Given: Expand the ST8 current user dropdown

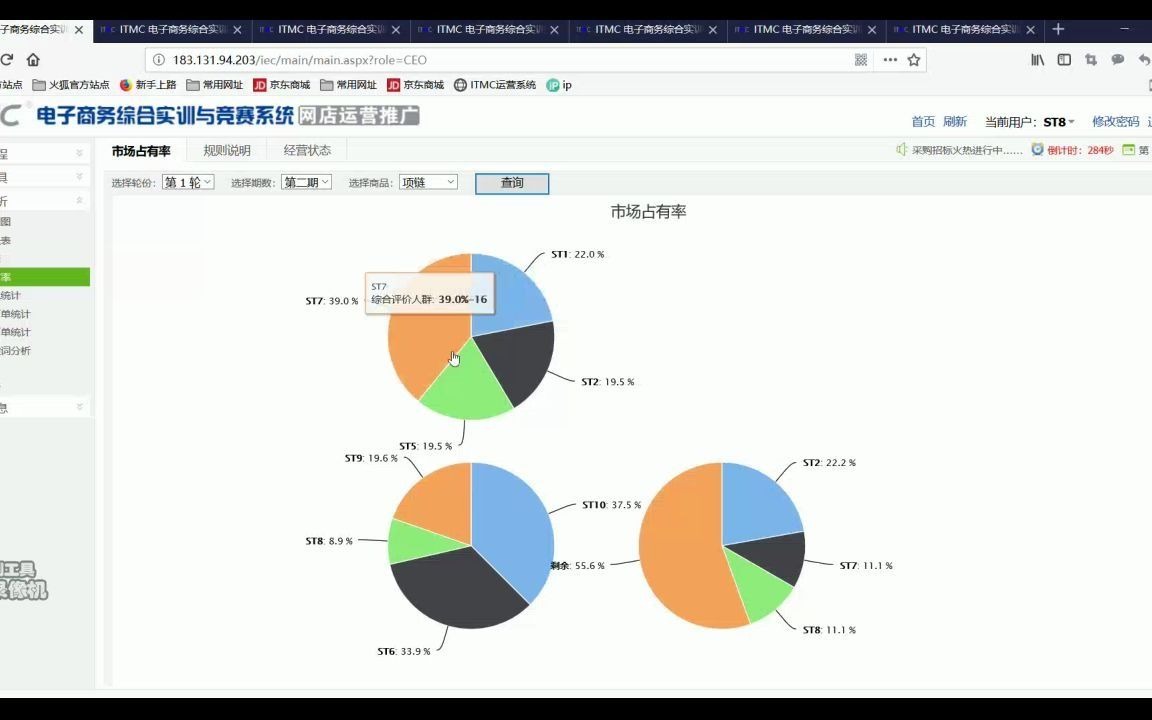Looking at the screenshot, I should point(1061,121).
